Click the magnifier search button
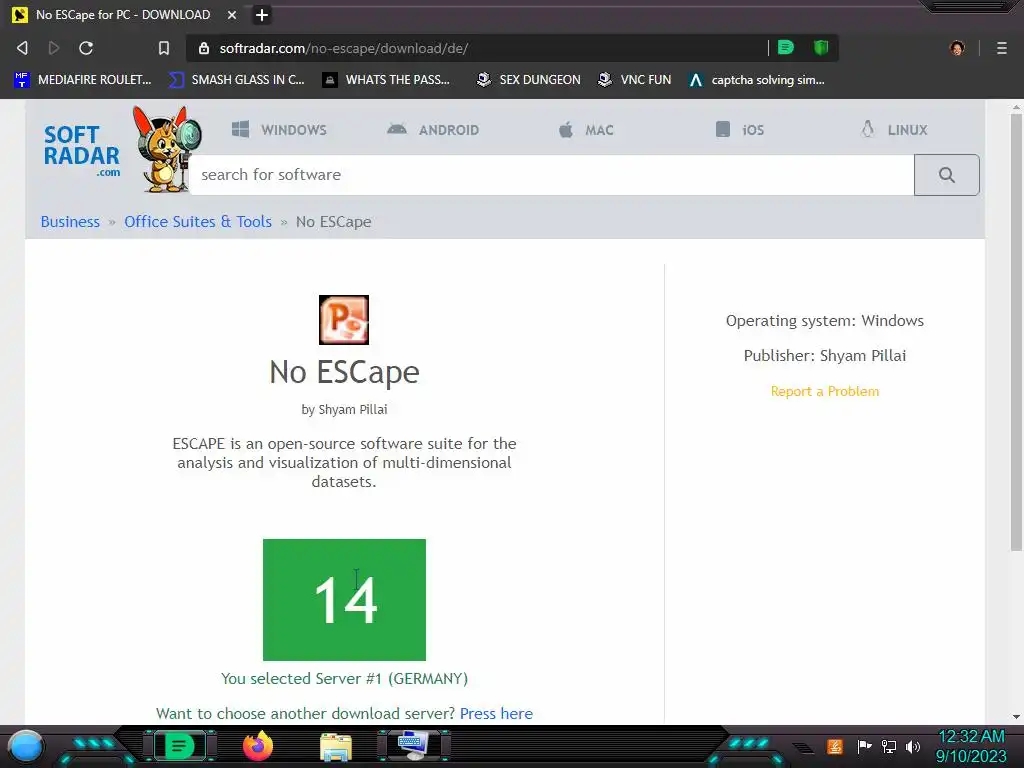This screenshot has height=768, width=1024. pos(946,175)
